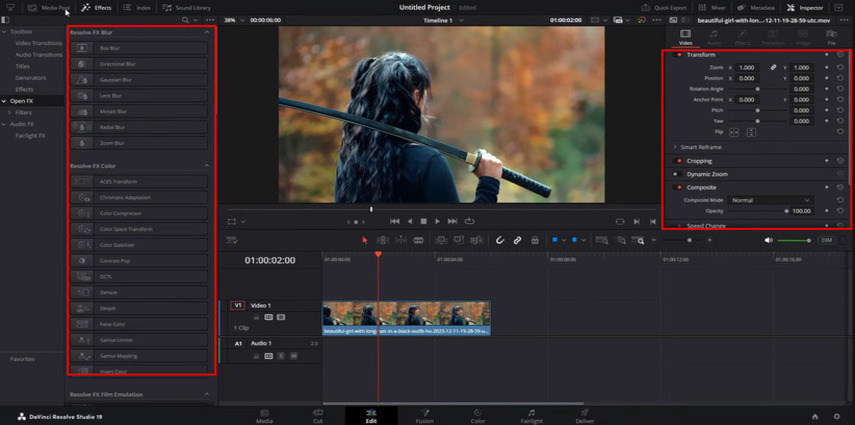Disable the Transform section toggle
855x425 pixels.
[x=678, y=55]
